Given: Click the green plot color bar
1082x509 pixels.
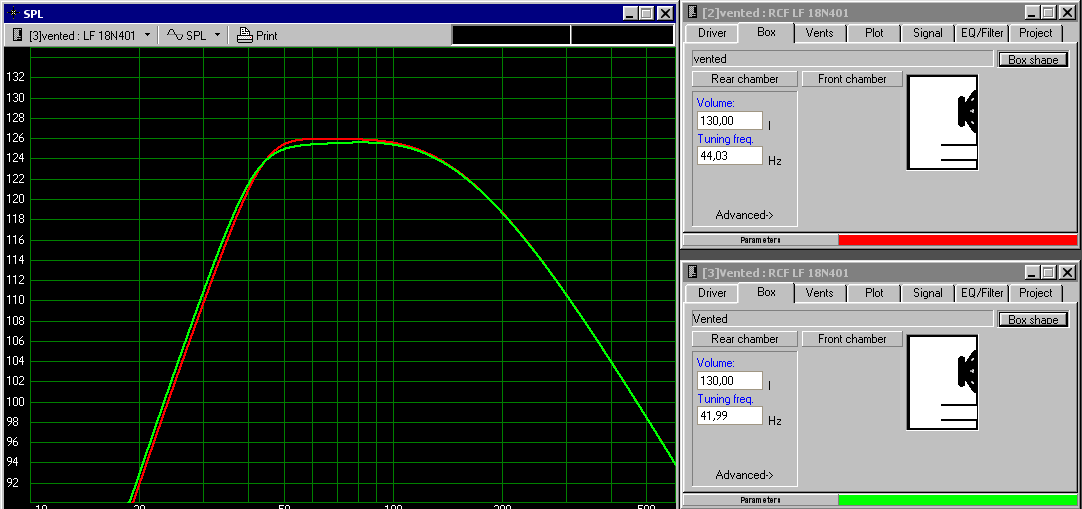Looking at the screenshot, I should pos(957,499).
